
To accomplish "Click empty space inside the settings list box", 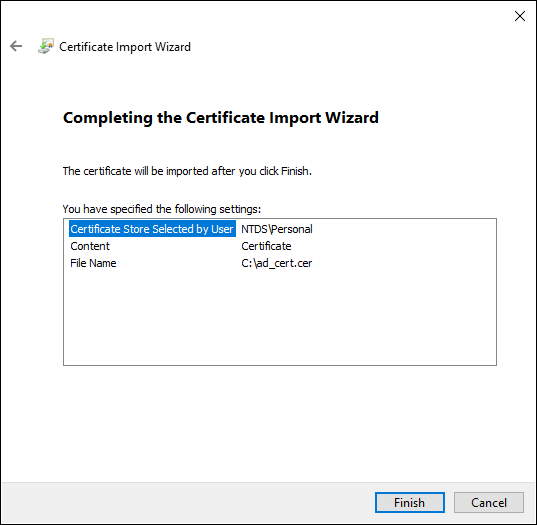I will tap(280, 318).
